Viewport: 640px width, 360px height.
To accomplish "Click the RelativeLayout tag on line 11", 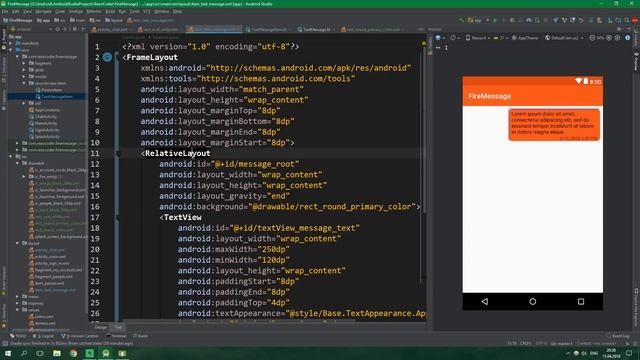I will 178,153.
